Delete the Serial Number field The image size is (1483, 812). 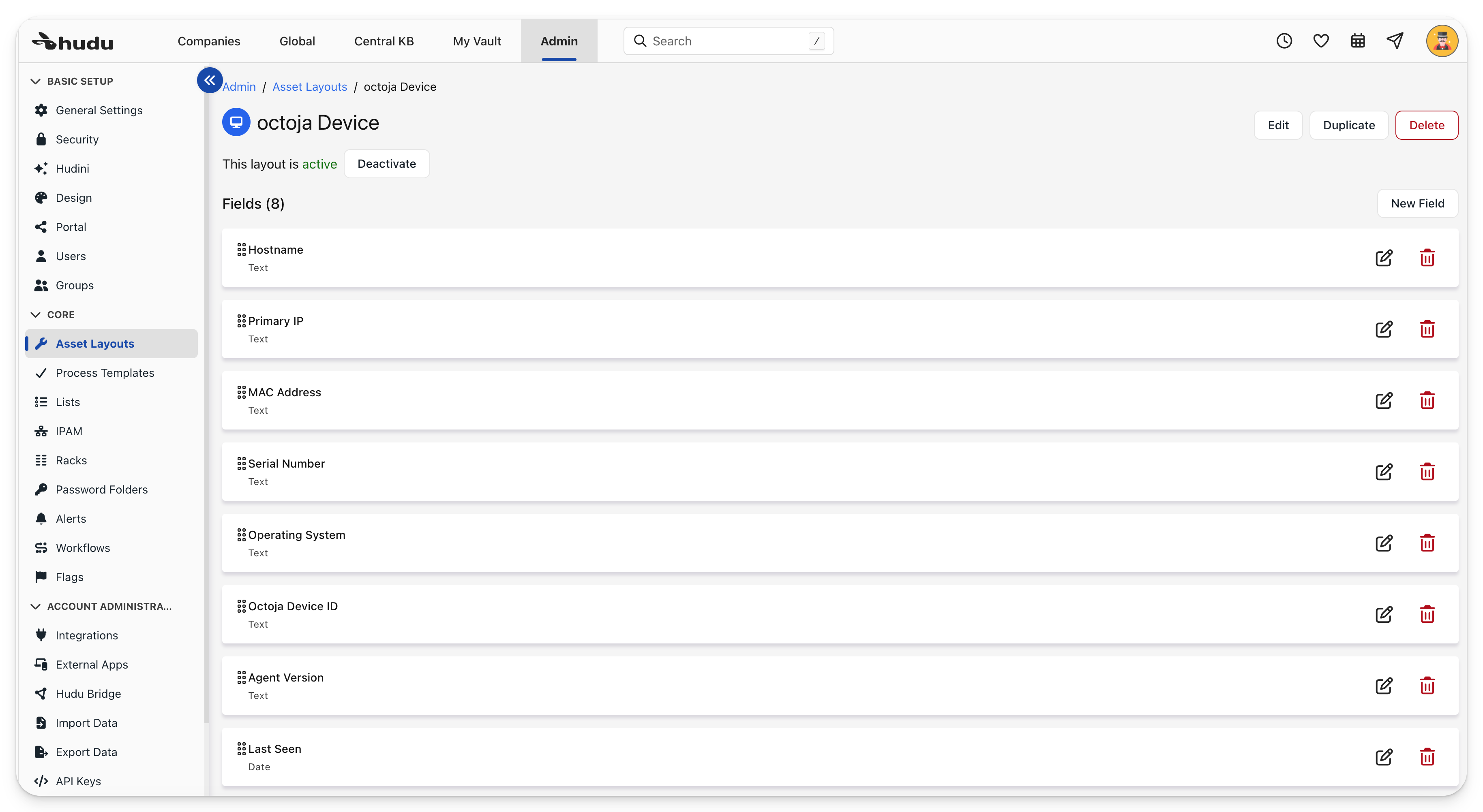(x=1427, y=472)
